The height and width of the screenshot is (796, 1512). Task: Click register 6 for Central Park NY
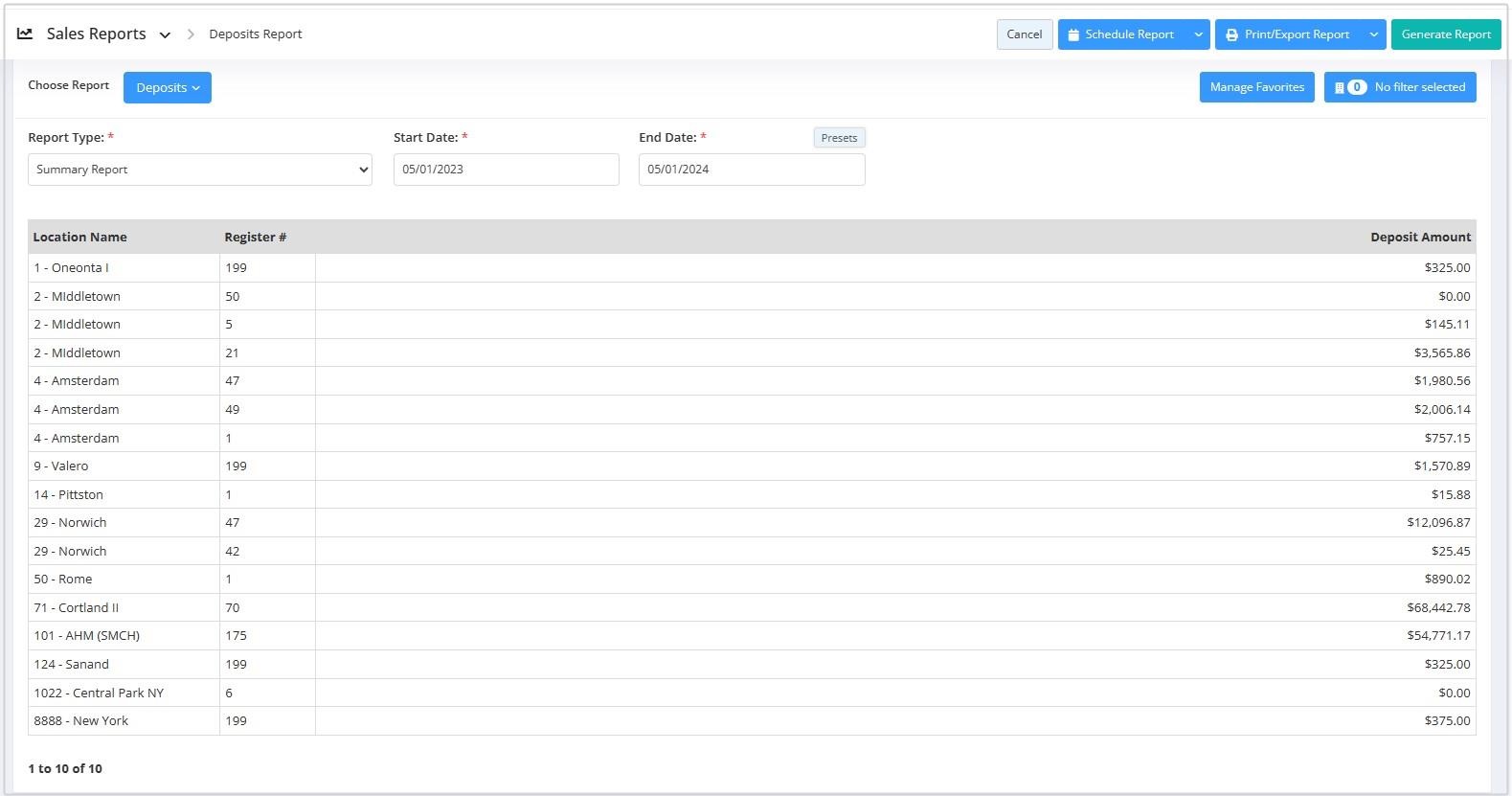click(268, 693)
